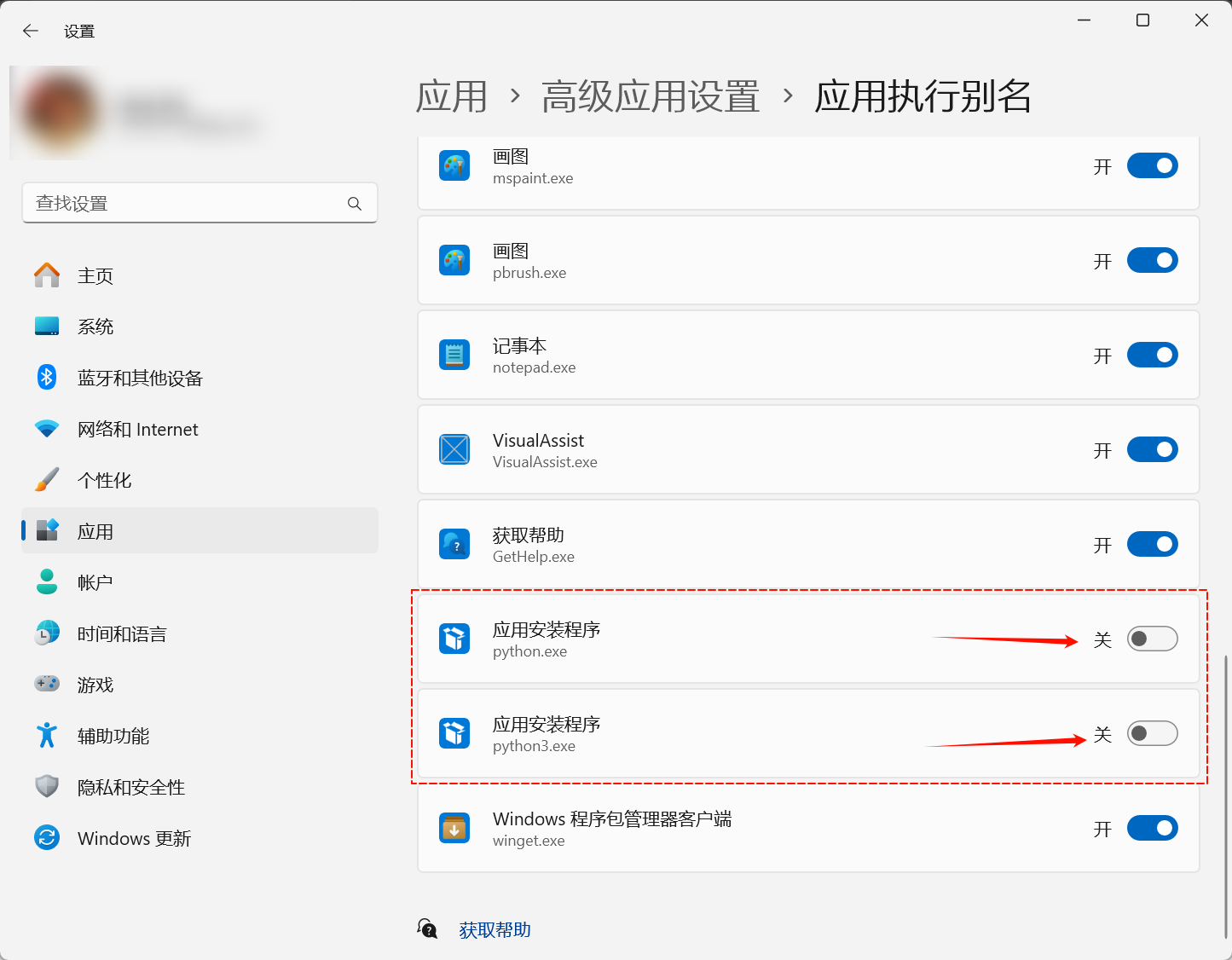This screenshot has width=1232, height=960.
Task: Enable the python3.exe alias toggle
Action: [1152, 732]
